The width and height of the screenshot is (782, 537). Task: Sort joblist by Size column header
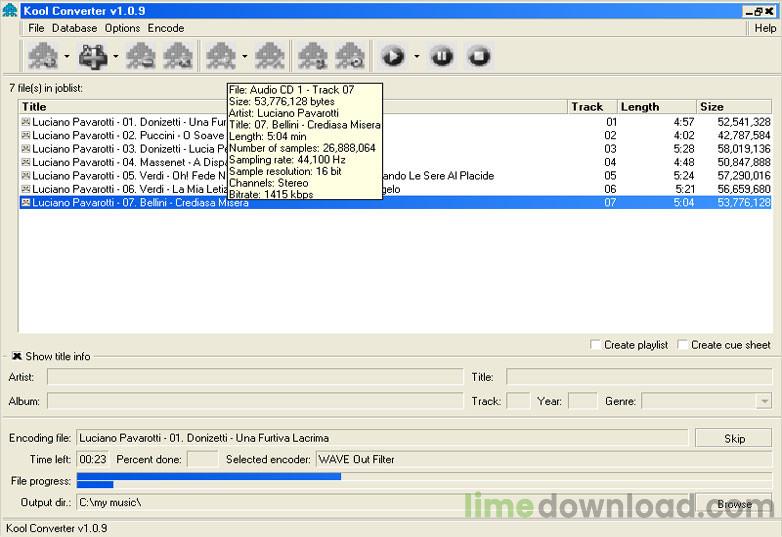[x=734, y=107]
